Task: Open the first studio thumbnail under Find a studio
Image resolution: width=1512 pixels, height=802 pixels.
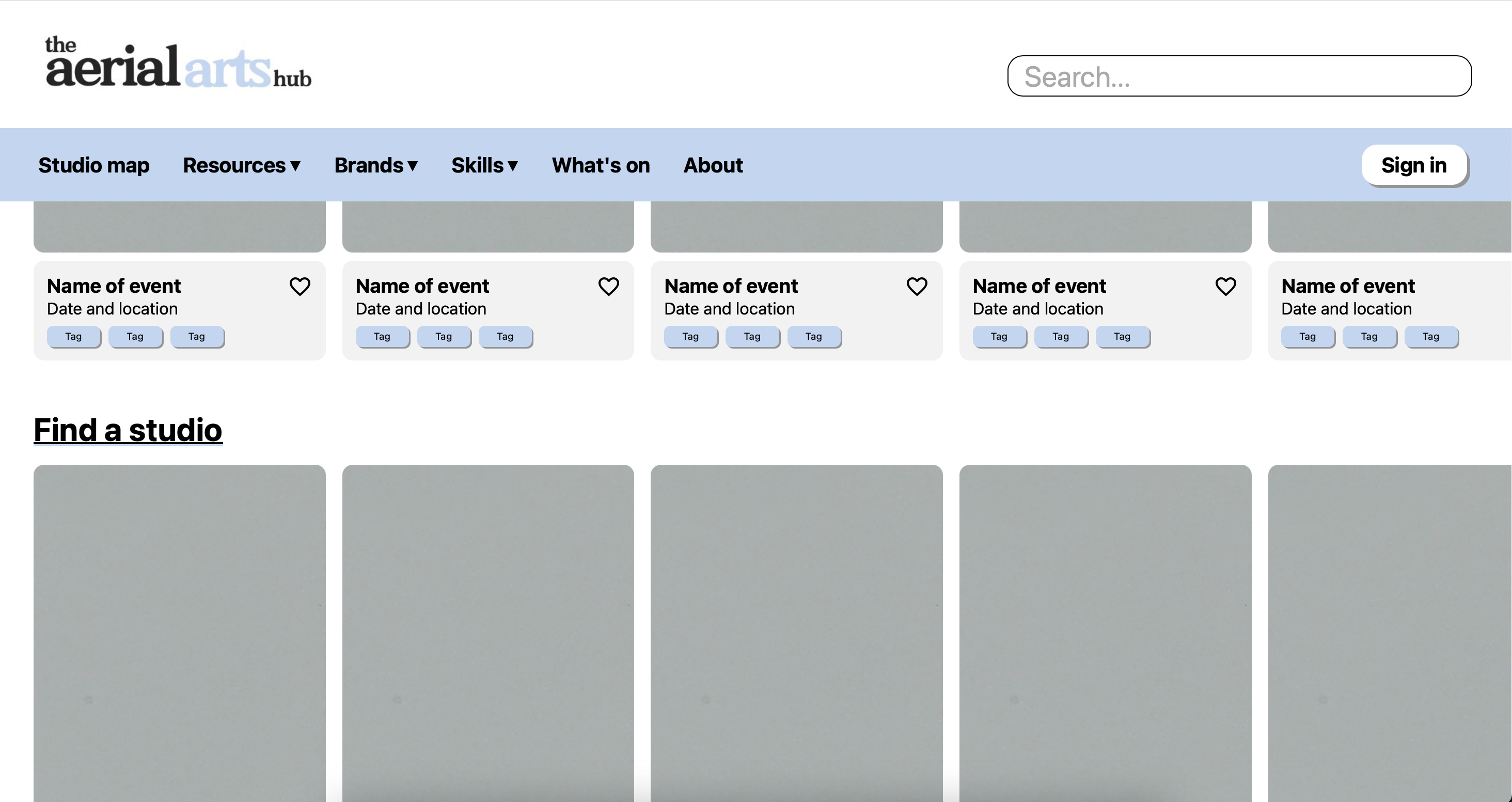Action: tap(180, 634)
